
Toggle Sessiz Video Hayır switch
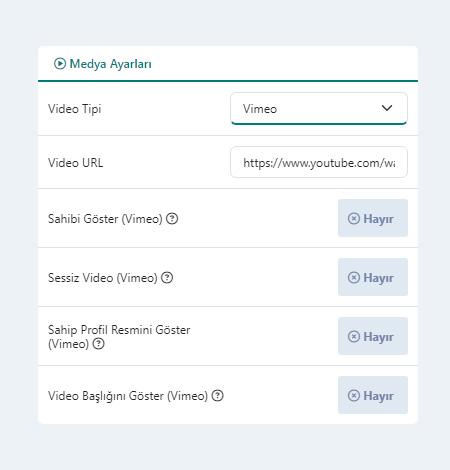click(x=373, y=277)
